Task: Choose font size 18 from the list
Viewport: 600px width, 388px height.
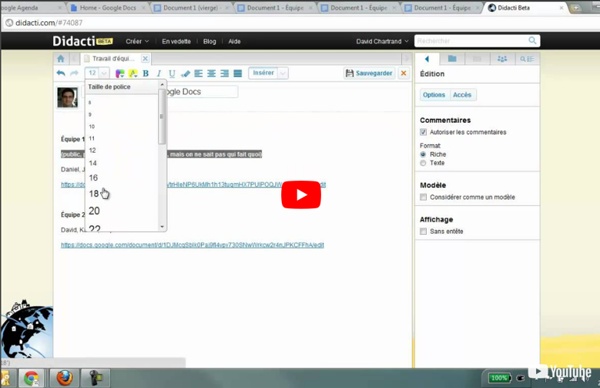Action: (94, 194)
